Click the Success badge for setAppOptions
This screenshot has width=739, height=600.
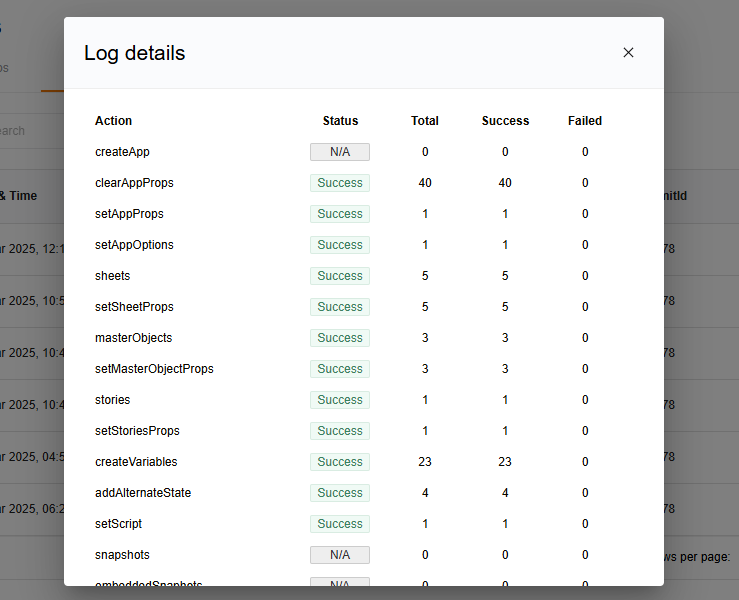pos(340,245)
